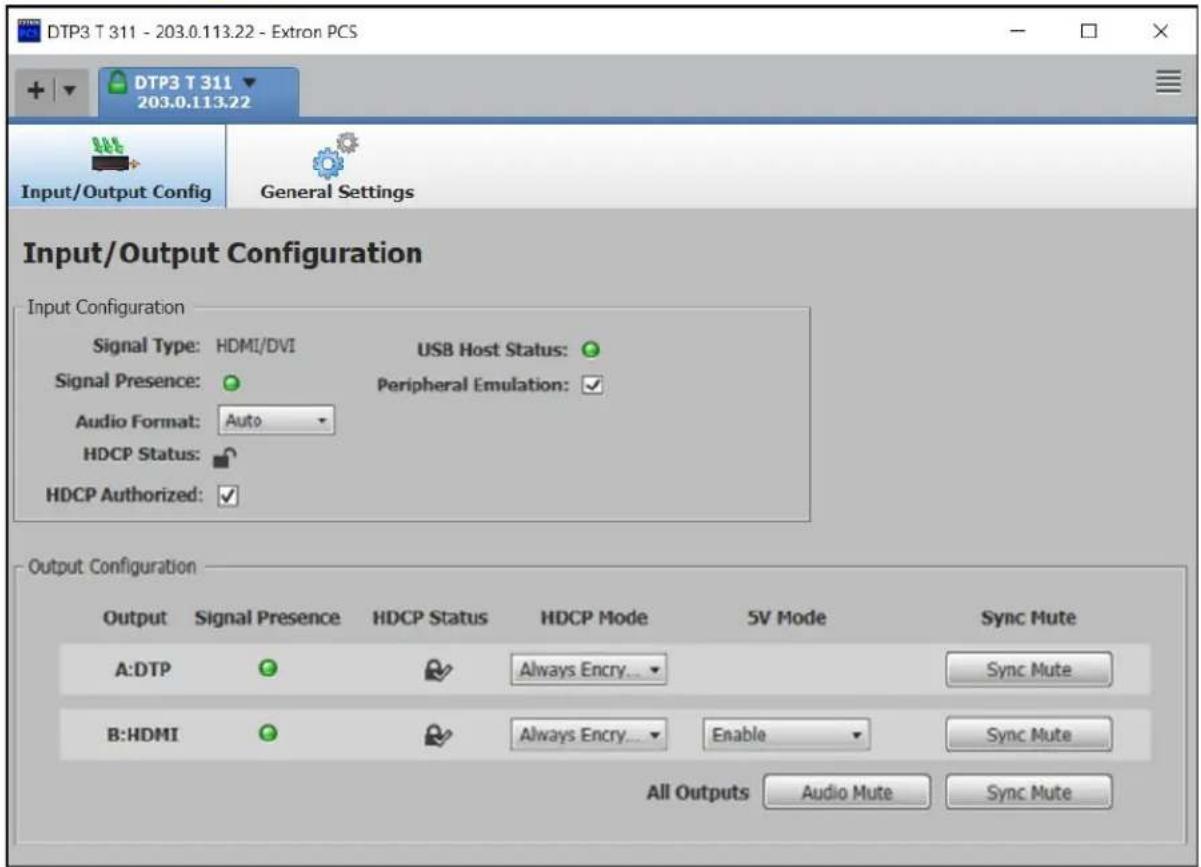
Task: Click Sync Mute for B:HDMI output
Action: pos(1029,736)
